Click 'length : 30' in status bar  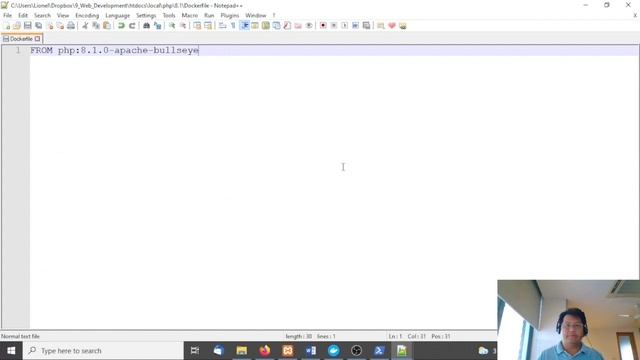[x=299, y=336]
